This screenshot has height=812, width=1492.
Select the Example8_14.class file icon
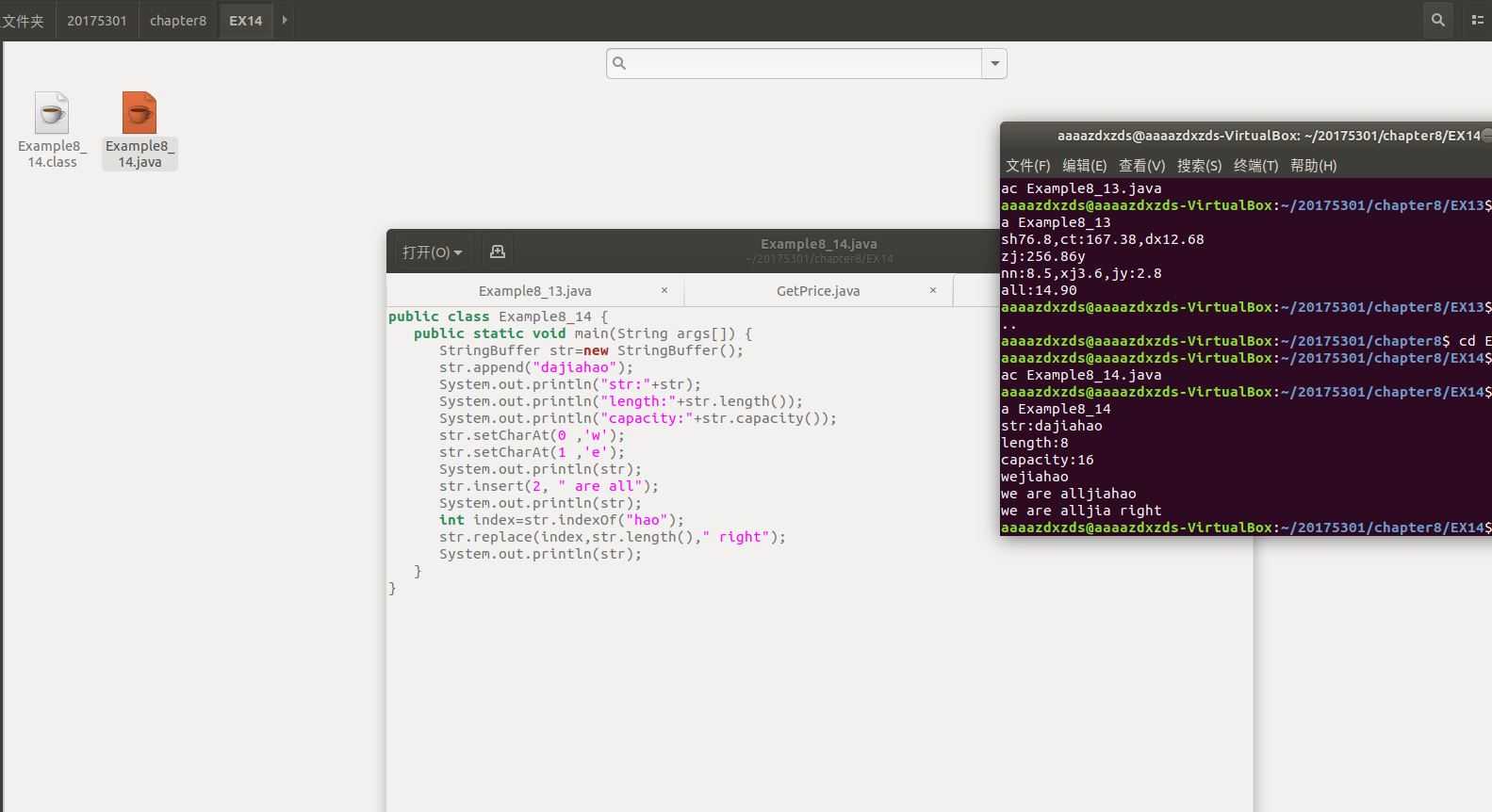click(x=52, y=113)
